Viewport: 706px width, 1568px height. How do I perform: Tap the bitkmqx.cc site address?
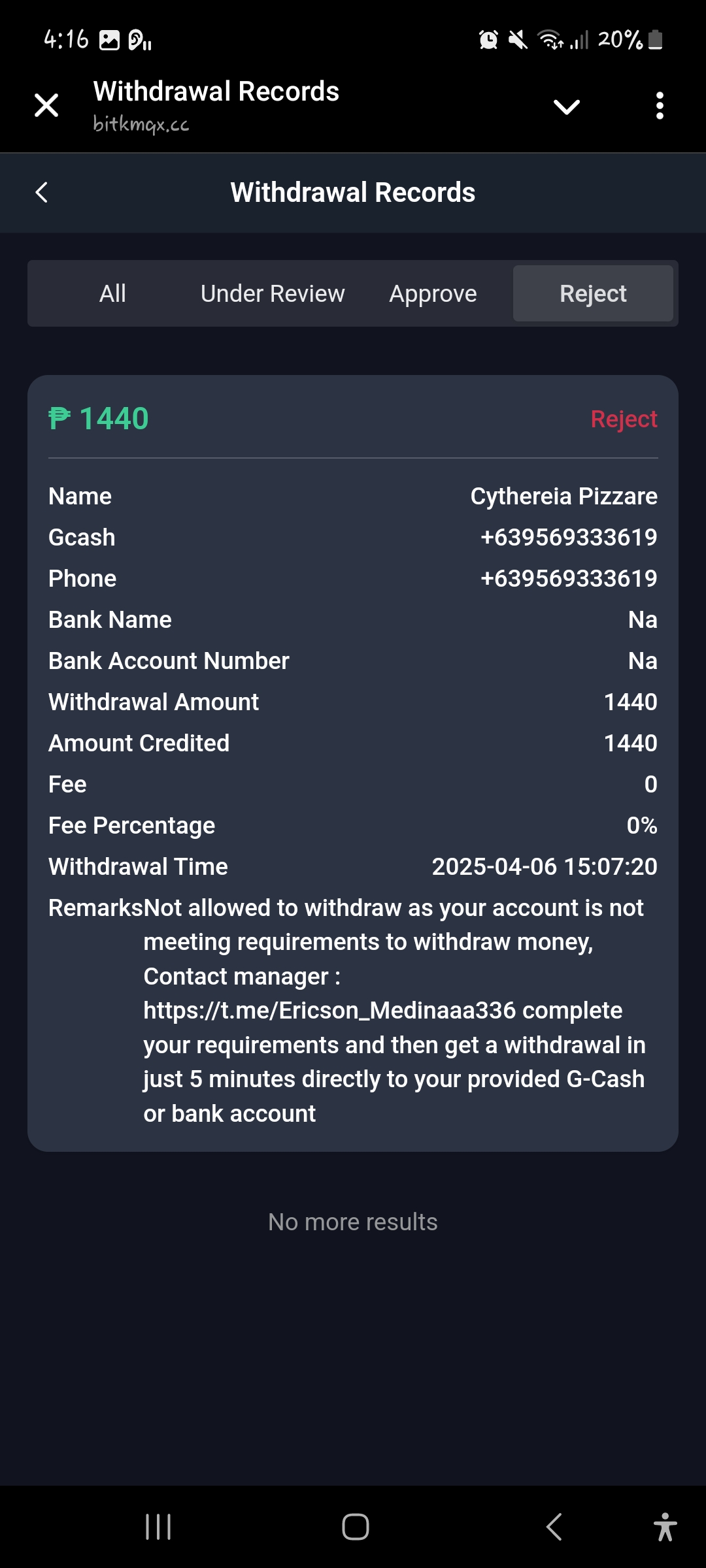[141, 123]
